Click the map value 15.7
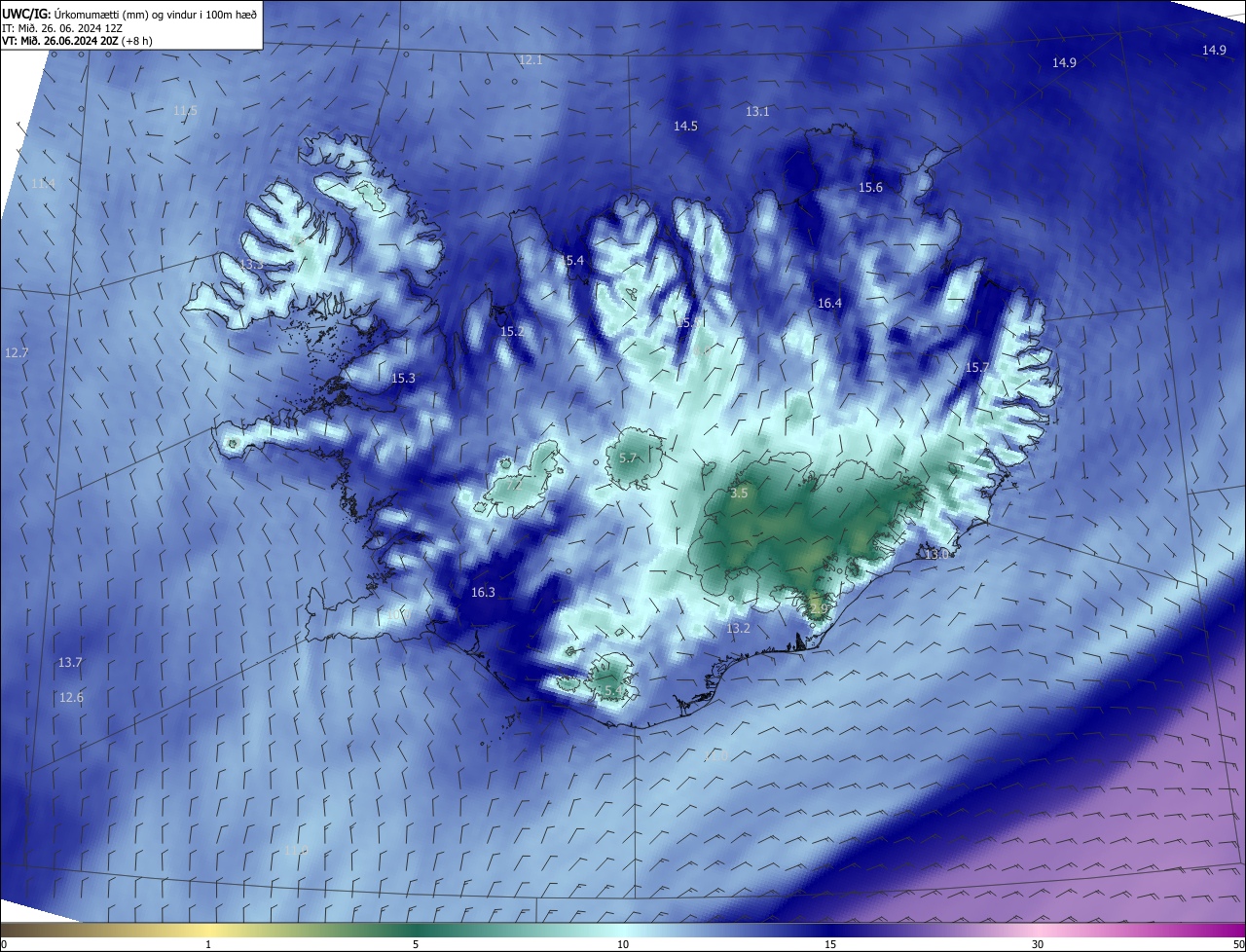1246x952 pixels. [976, 368]
